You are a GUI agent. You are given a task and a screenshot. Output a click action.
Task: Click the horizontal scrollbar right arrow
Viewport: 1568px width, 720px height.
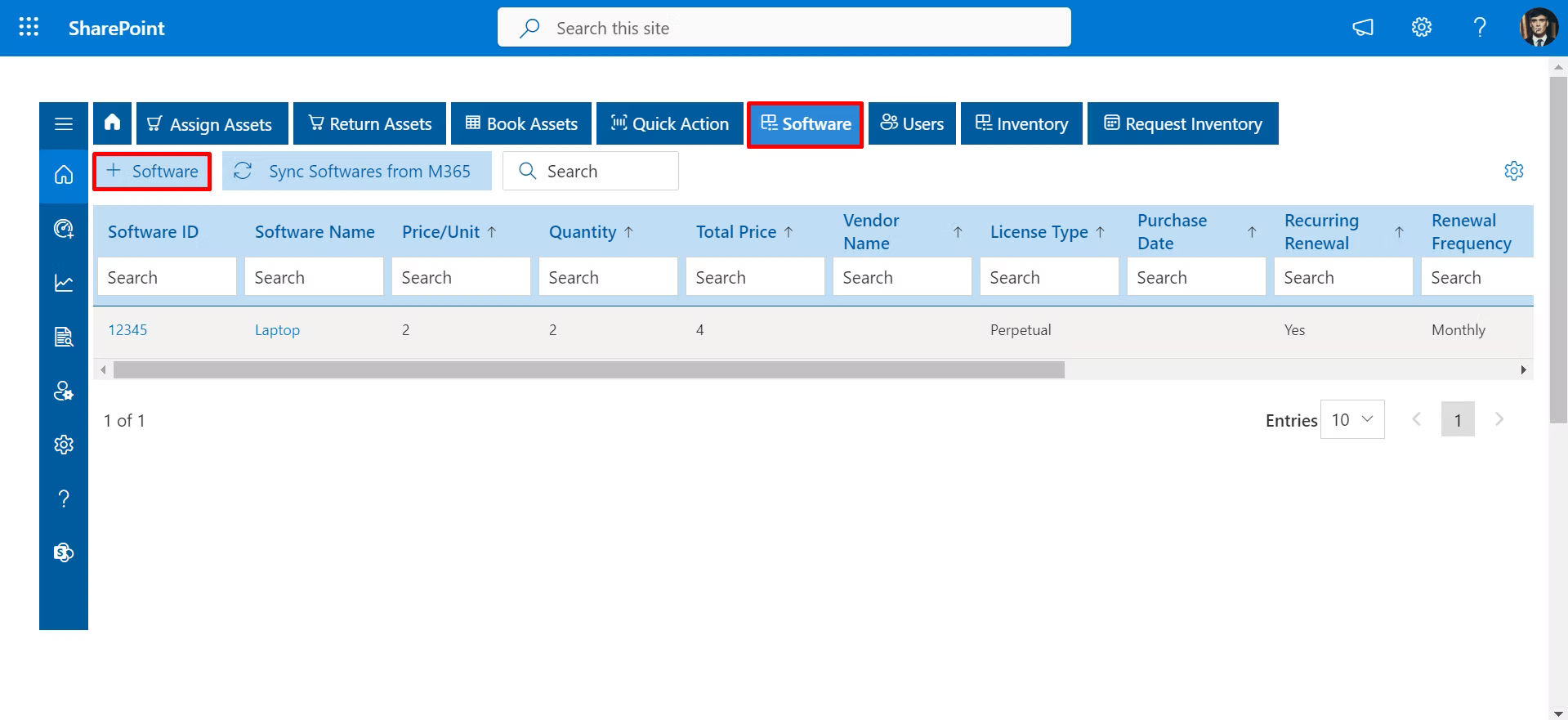tap(1523, 370)
